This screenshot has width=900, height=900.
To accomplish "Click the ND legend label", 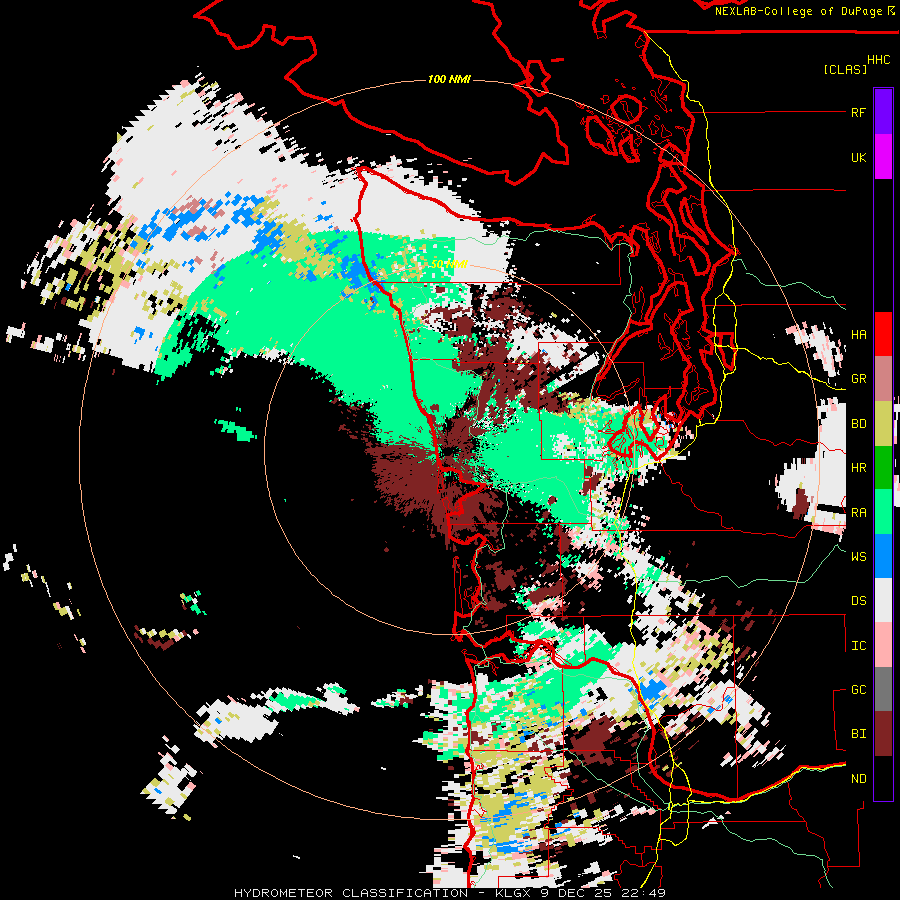I will (x=858, y=778).
